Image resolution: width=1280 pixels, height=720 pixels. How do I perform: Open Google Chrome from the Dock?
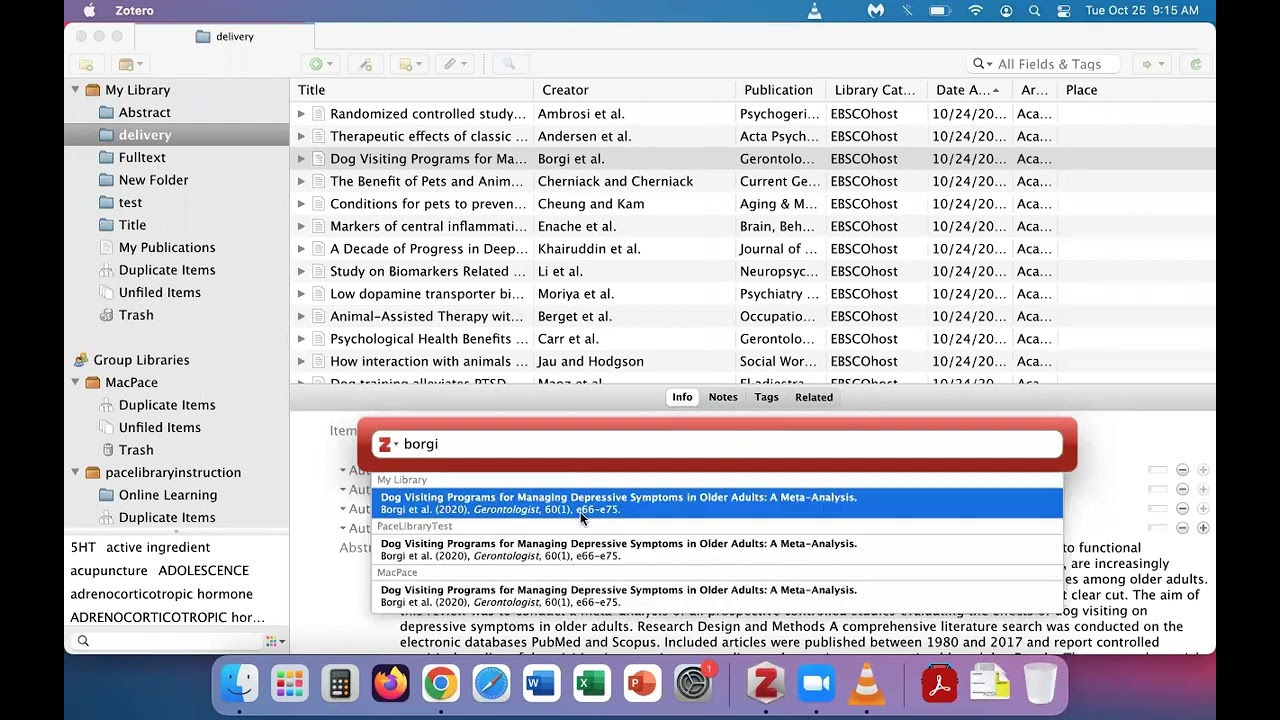pyautogui.click(x=440, y=684)
